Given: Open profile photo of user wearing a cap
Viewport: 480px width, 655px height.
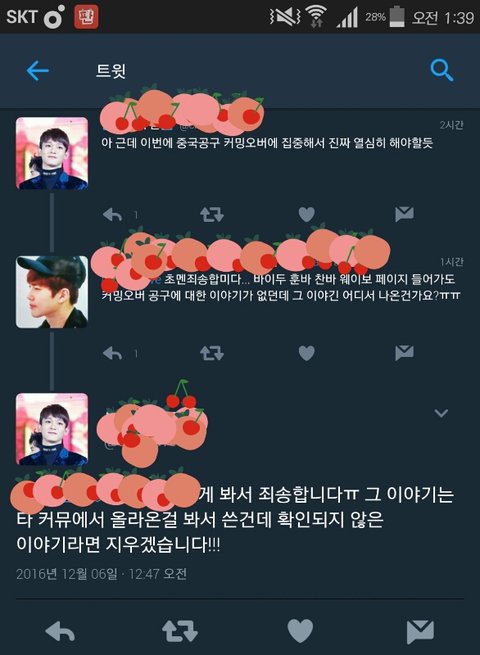Looking at the screenshot, I should tap(52, 292).
